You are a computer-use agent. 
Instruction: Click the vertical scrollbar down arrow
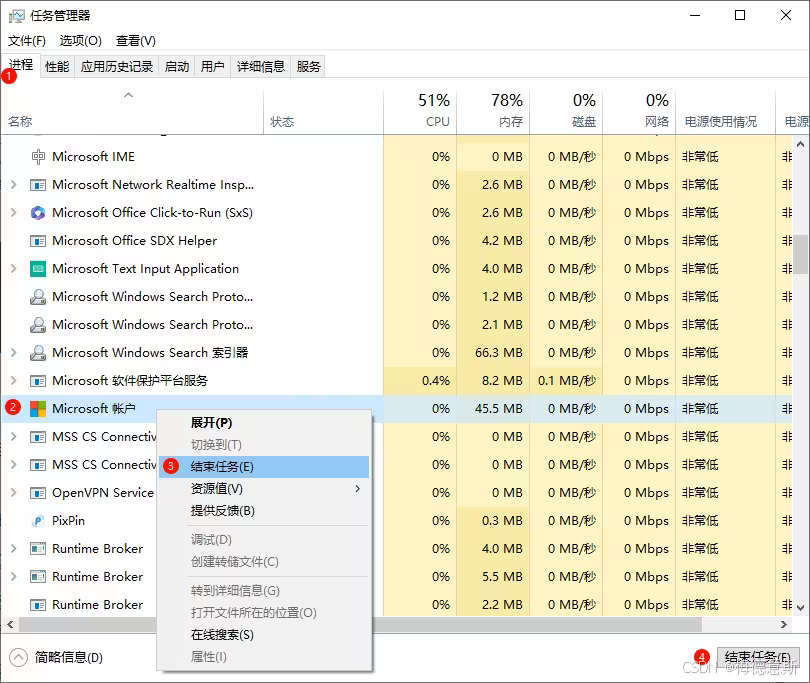tap(801, 608)
